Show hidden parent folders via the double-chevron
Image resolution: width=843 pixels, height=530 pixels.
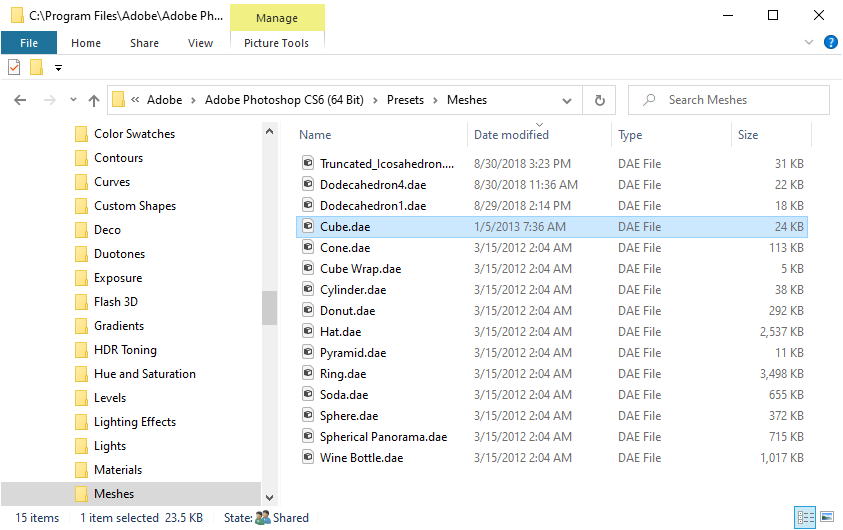[x=135, y=100]
